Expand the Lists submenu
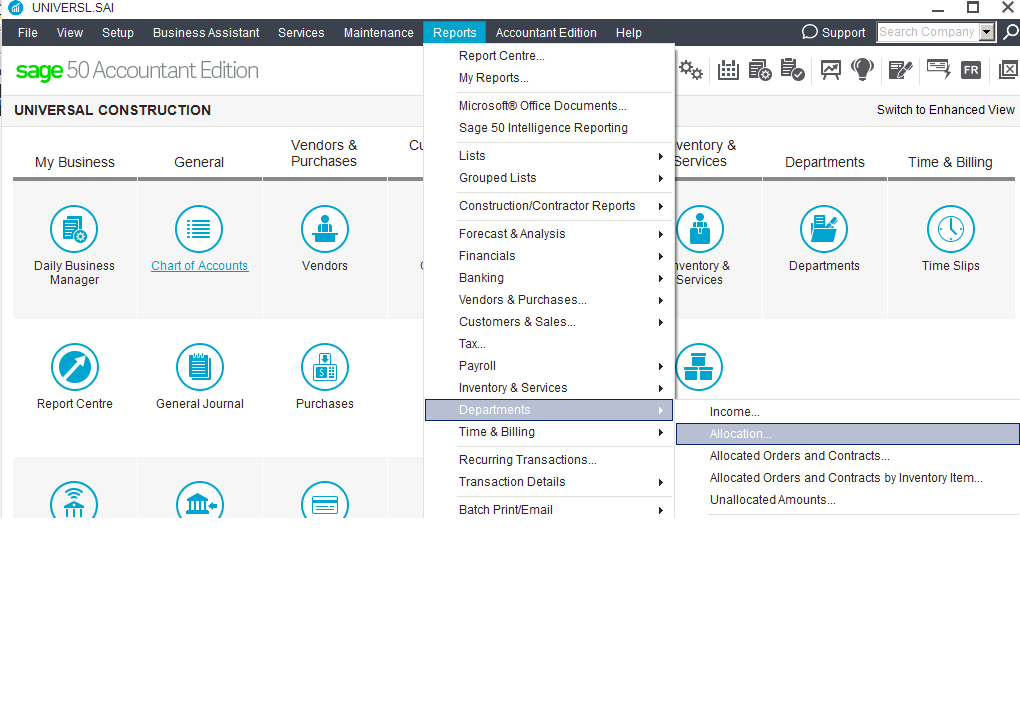The width and height of the screenshot is (1020, 728). [548, 156]
